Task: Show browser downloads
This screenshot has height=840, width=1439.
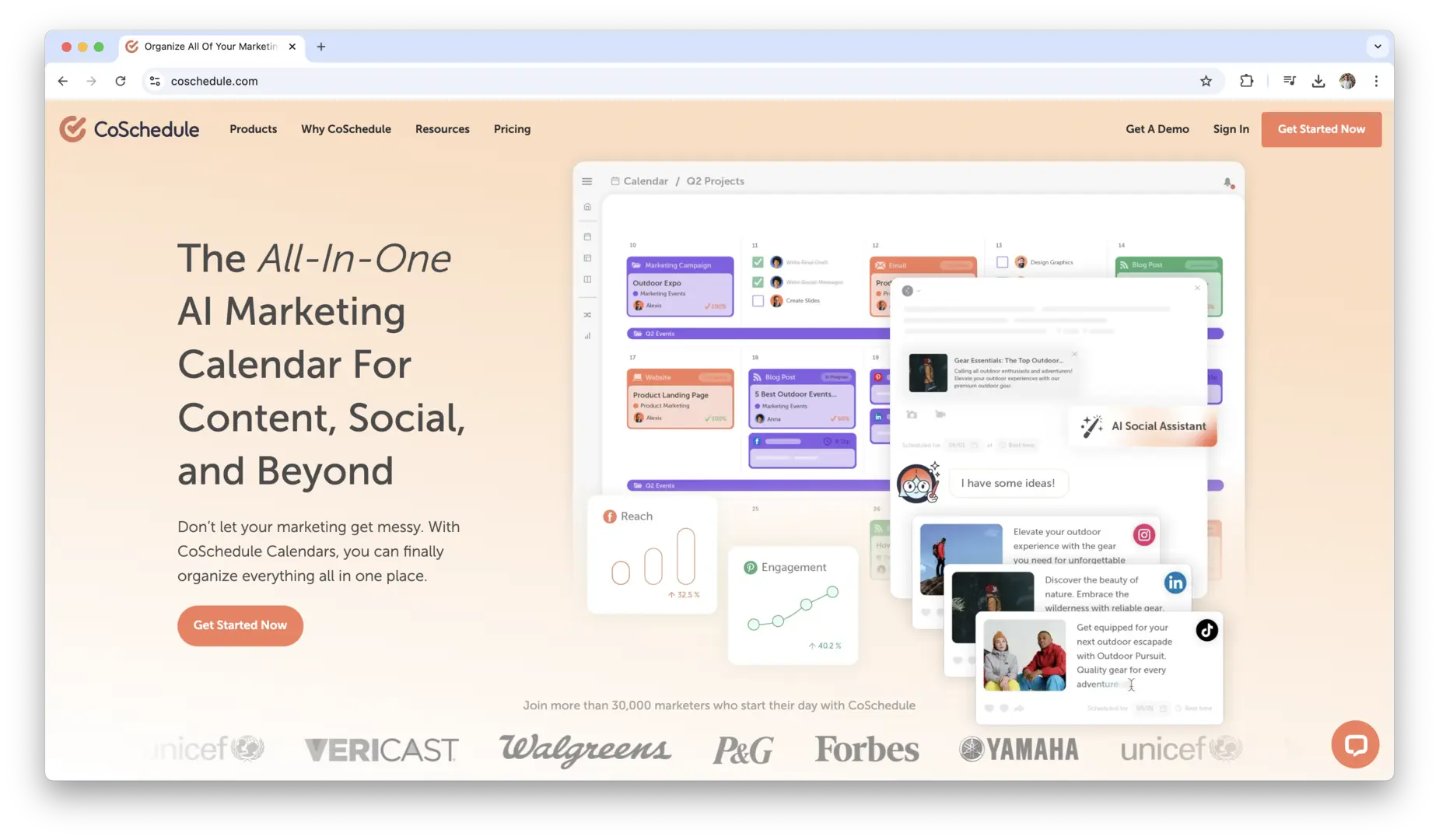Action: 1318,81
